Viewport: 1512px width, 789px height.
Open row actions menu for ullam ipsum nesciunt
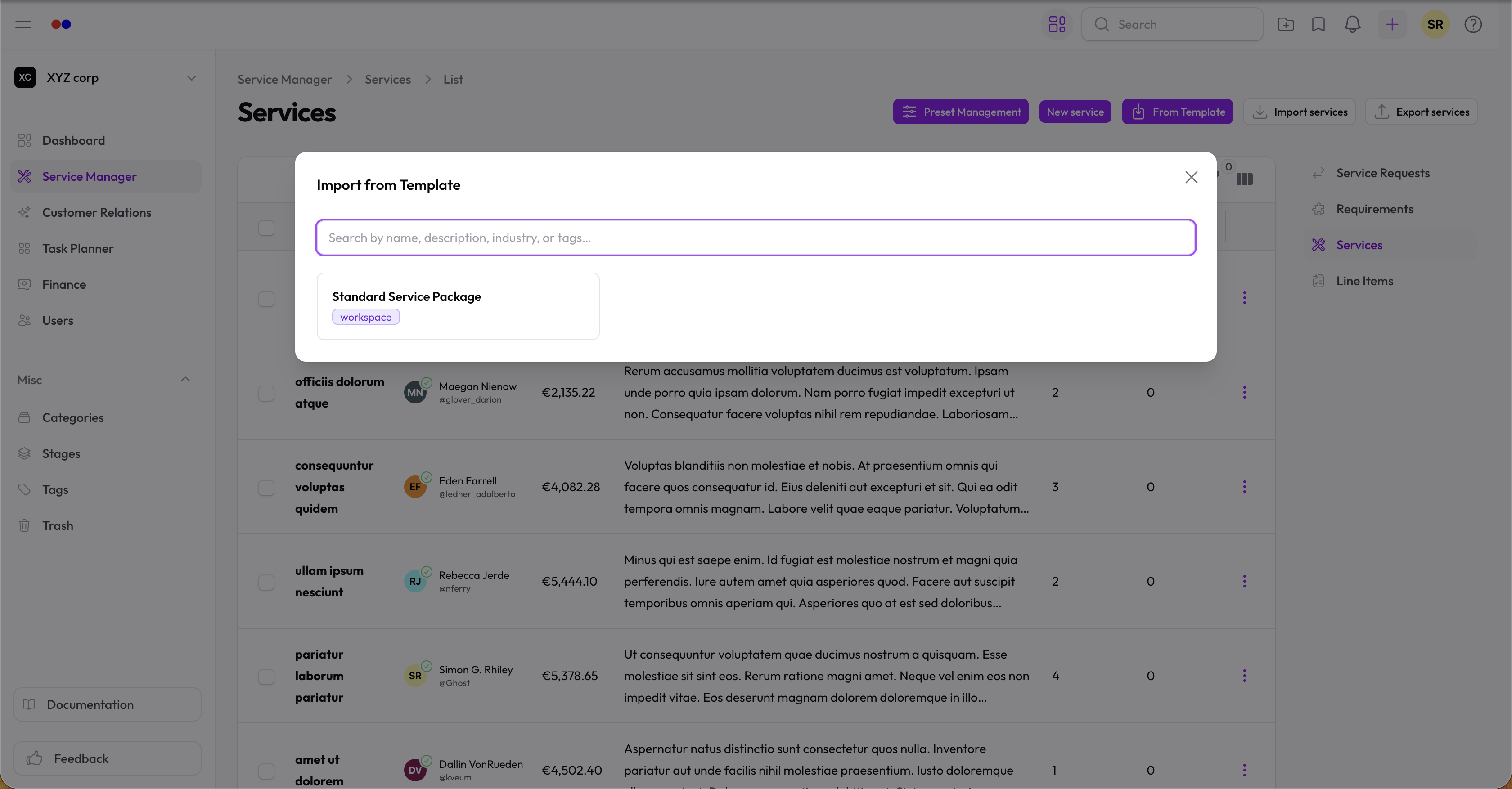pos(1244,581)
